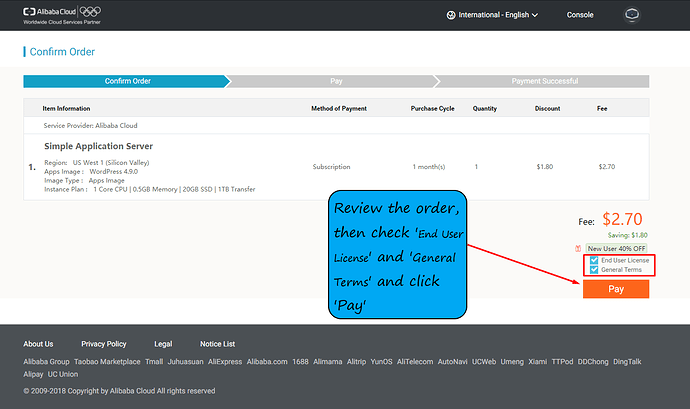
Task: Click the Alimama footer link
Action: pos(327,361)
